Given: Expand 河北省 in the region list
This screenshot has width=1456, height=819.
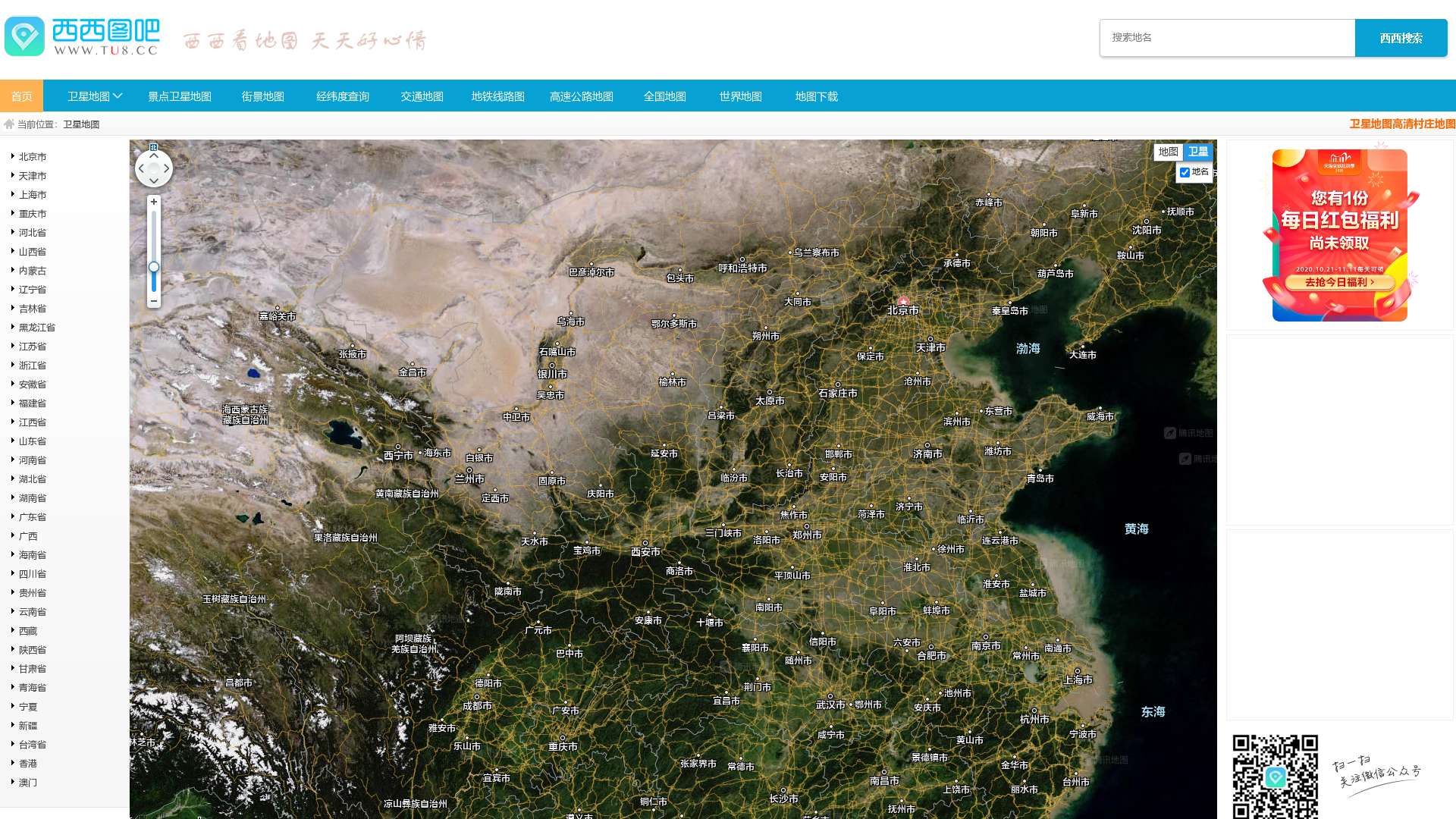Looking at the screenshot, I should [33, 233].
